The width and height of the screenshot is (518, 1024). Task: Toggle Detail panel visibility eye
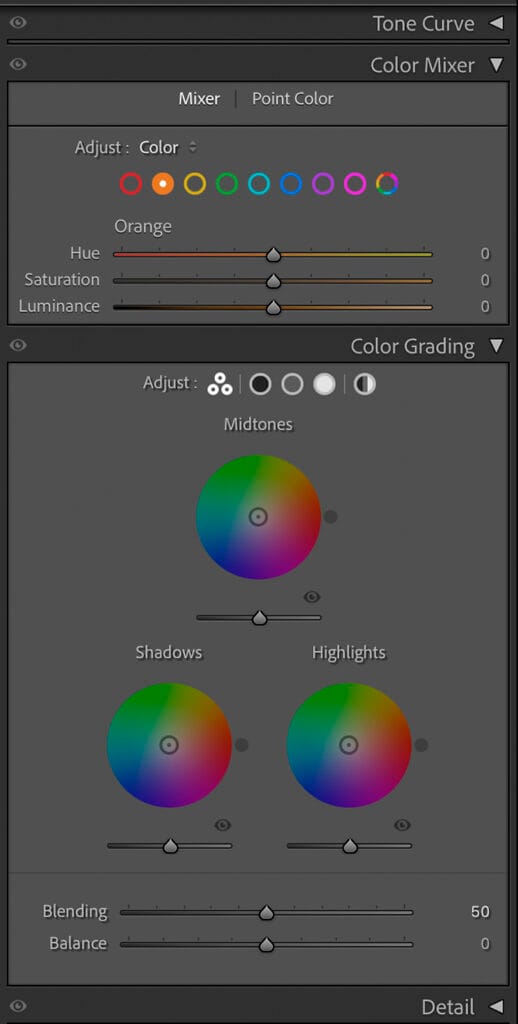tap(18, 1006)
